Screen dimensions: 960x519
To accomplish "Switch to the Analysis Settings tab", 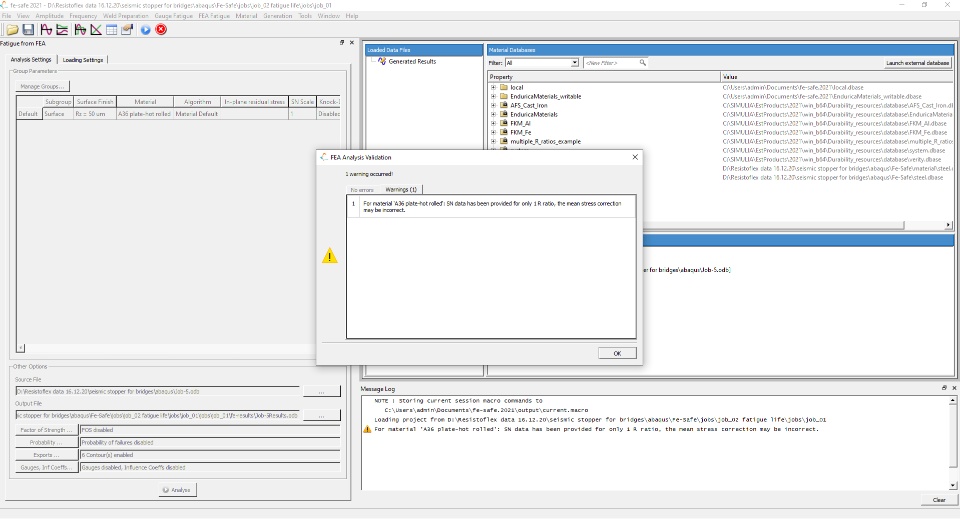I will [31, 59].
